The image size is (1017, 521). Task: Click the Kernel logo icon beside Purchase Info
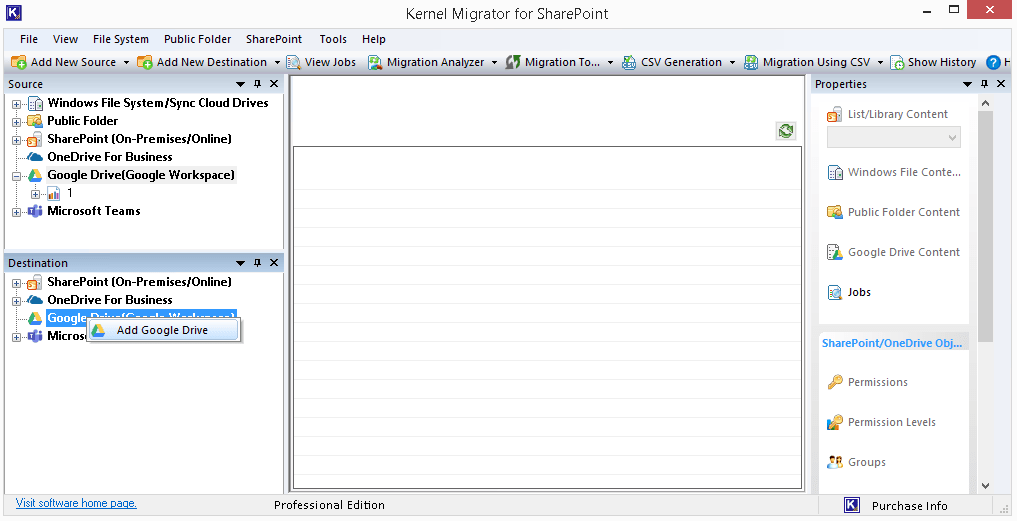pos(852,505)
